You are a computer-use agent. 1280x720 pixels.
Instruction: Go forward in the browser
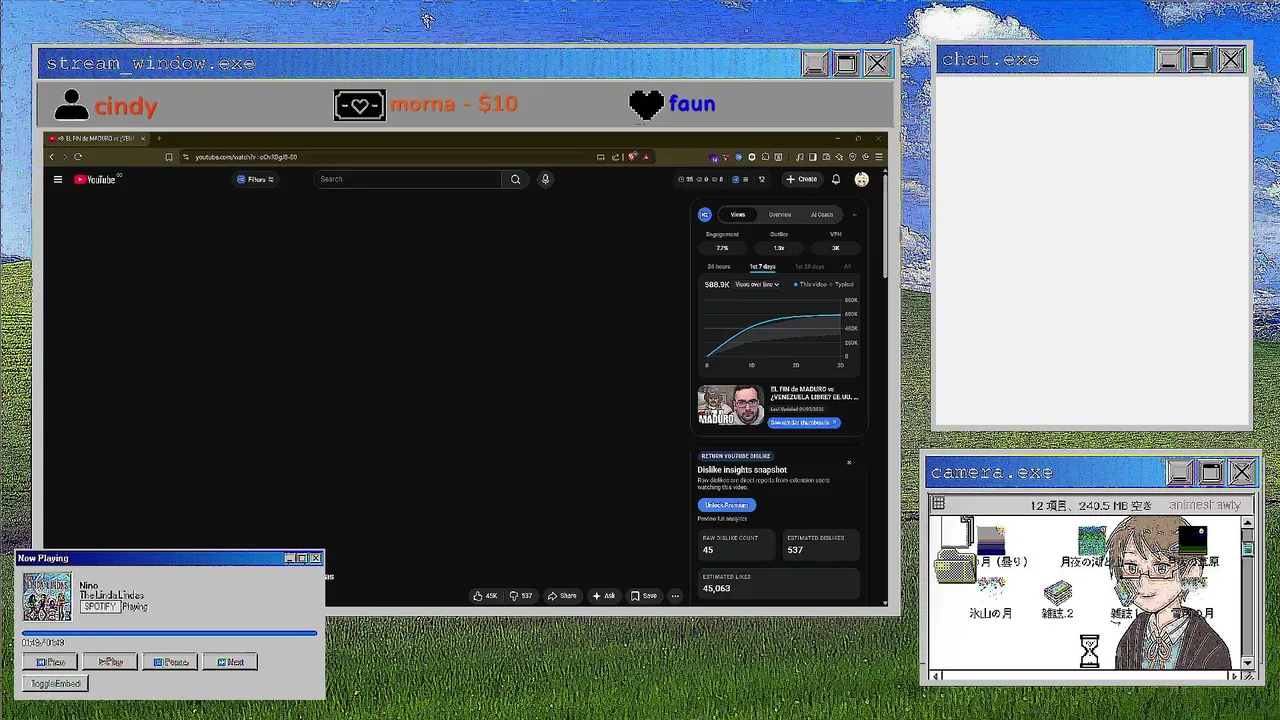click(65, 157)
